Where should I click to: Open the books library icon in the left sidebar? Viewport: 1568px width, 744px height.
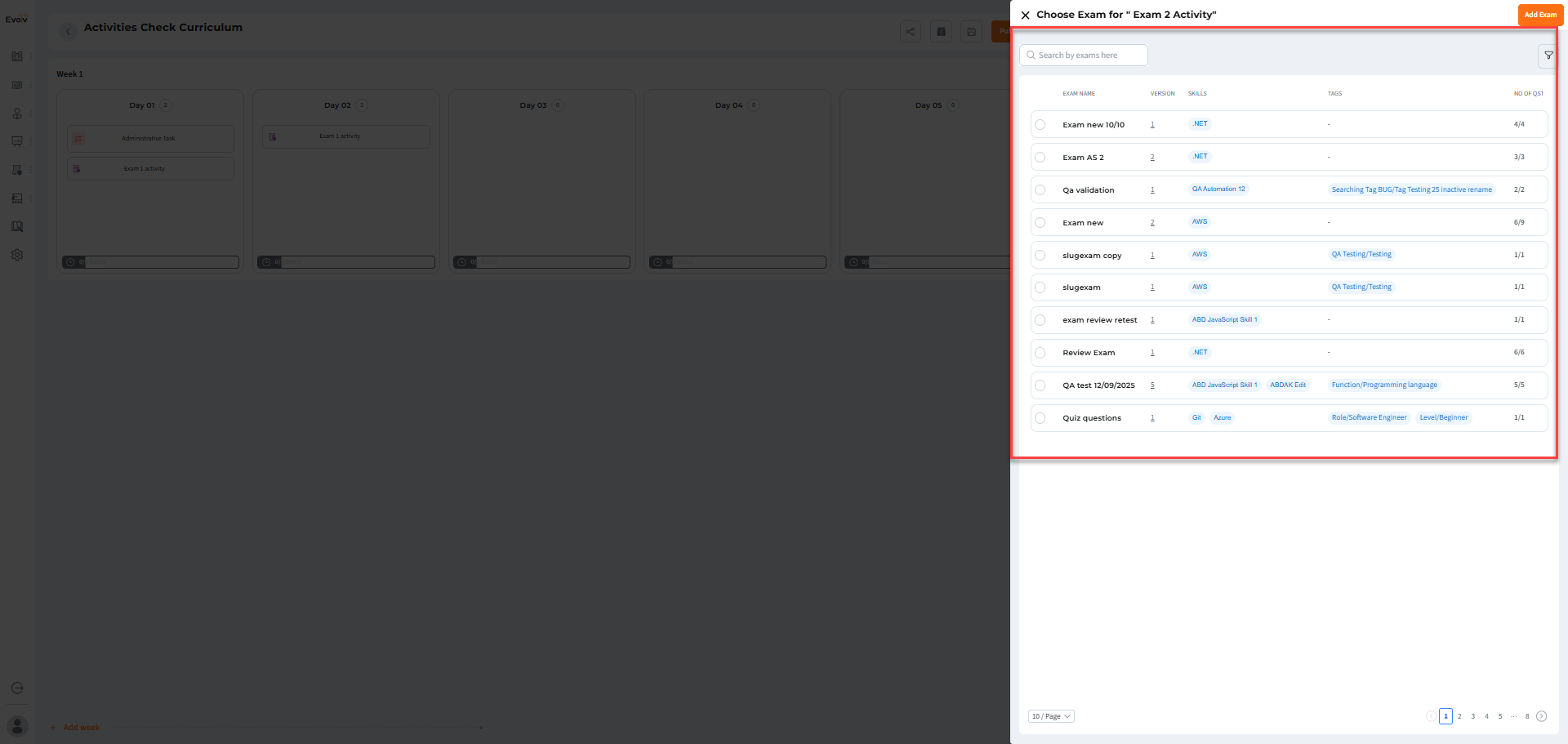click(17, 56)
